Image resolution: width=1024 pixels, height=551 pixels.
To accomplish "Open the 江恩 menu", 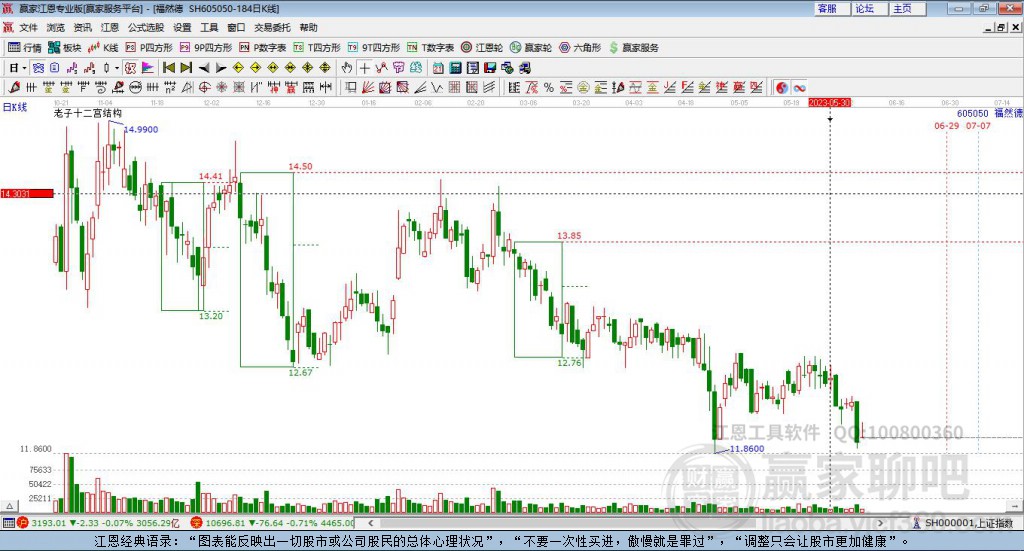I will pos(110,27).
